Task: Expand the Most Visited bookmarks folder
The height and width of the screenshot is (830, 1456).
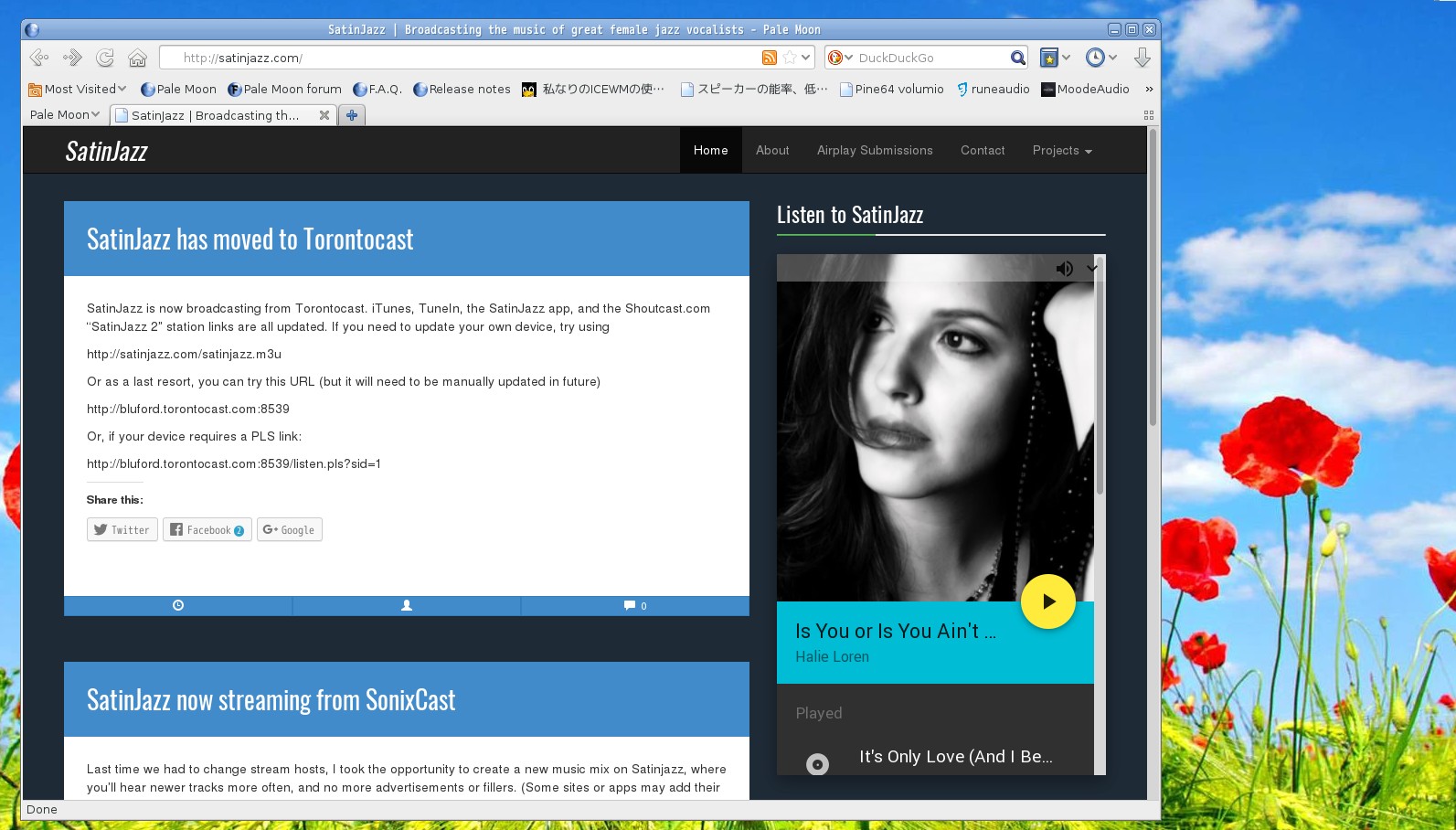Action: coord(78,90)
